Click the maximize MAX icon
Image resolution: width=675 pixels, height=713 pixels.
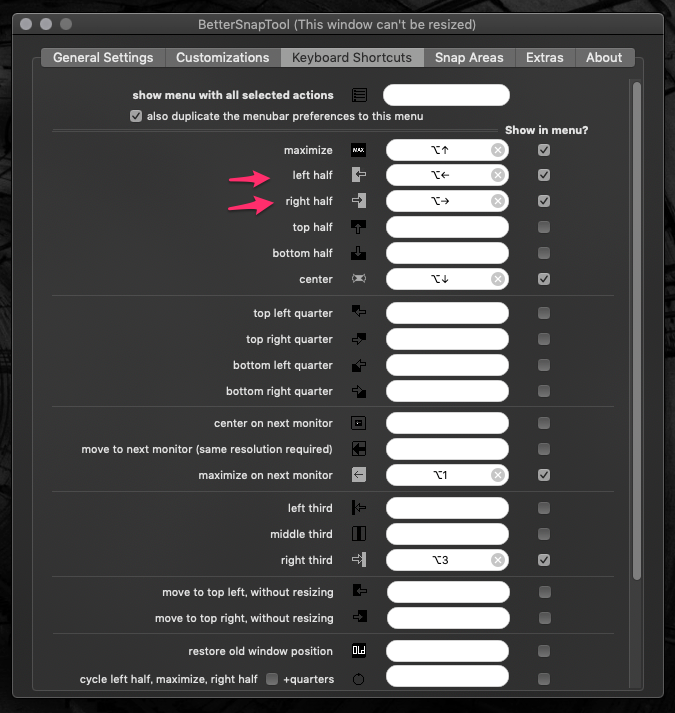pyautogui.click(x=358, y=150)
